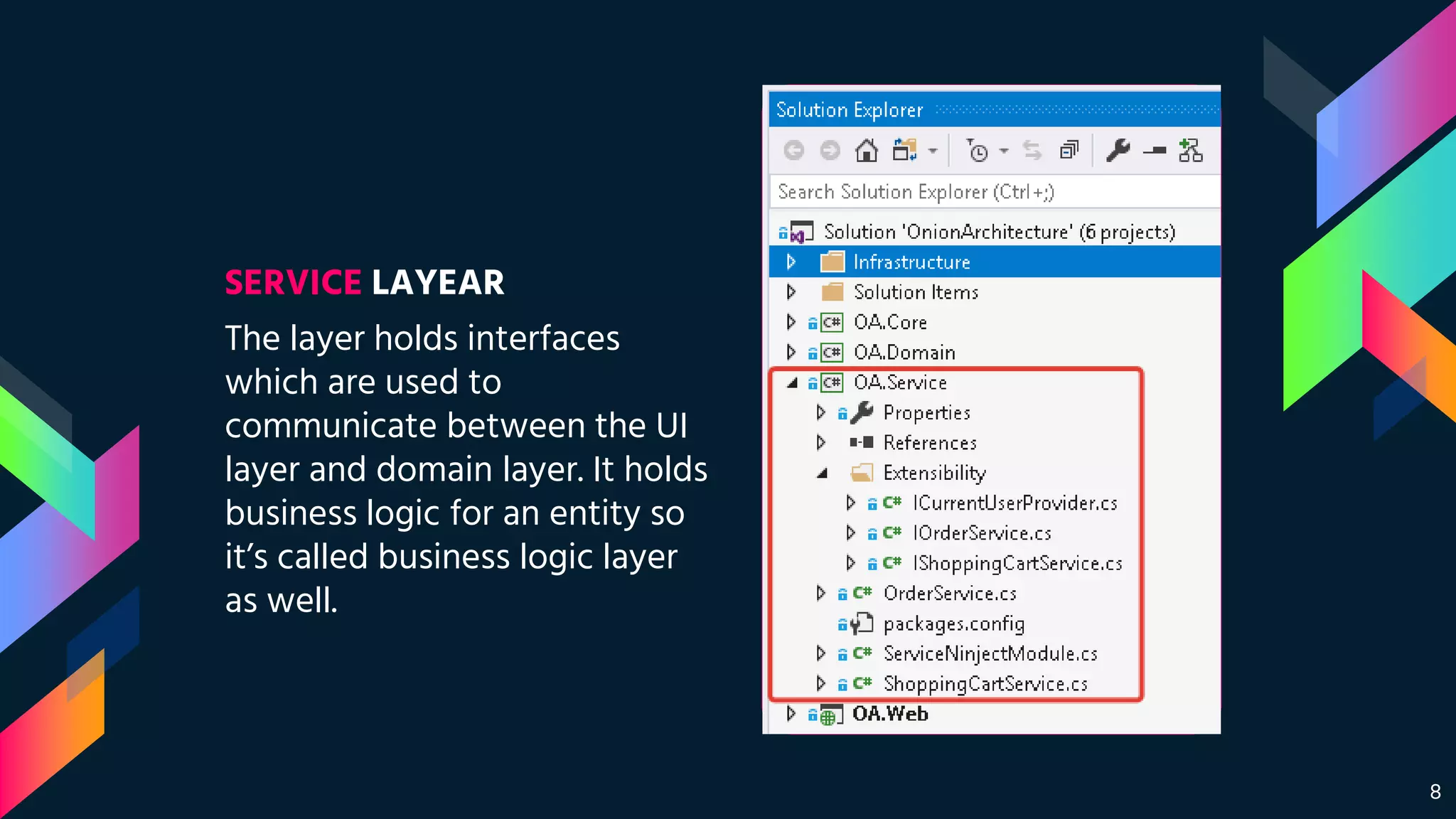This screenshot has height=819, width=1456.
Task: Collapse the OA.Service project node
Action: (792, 383)
